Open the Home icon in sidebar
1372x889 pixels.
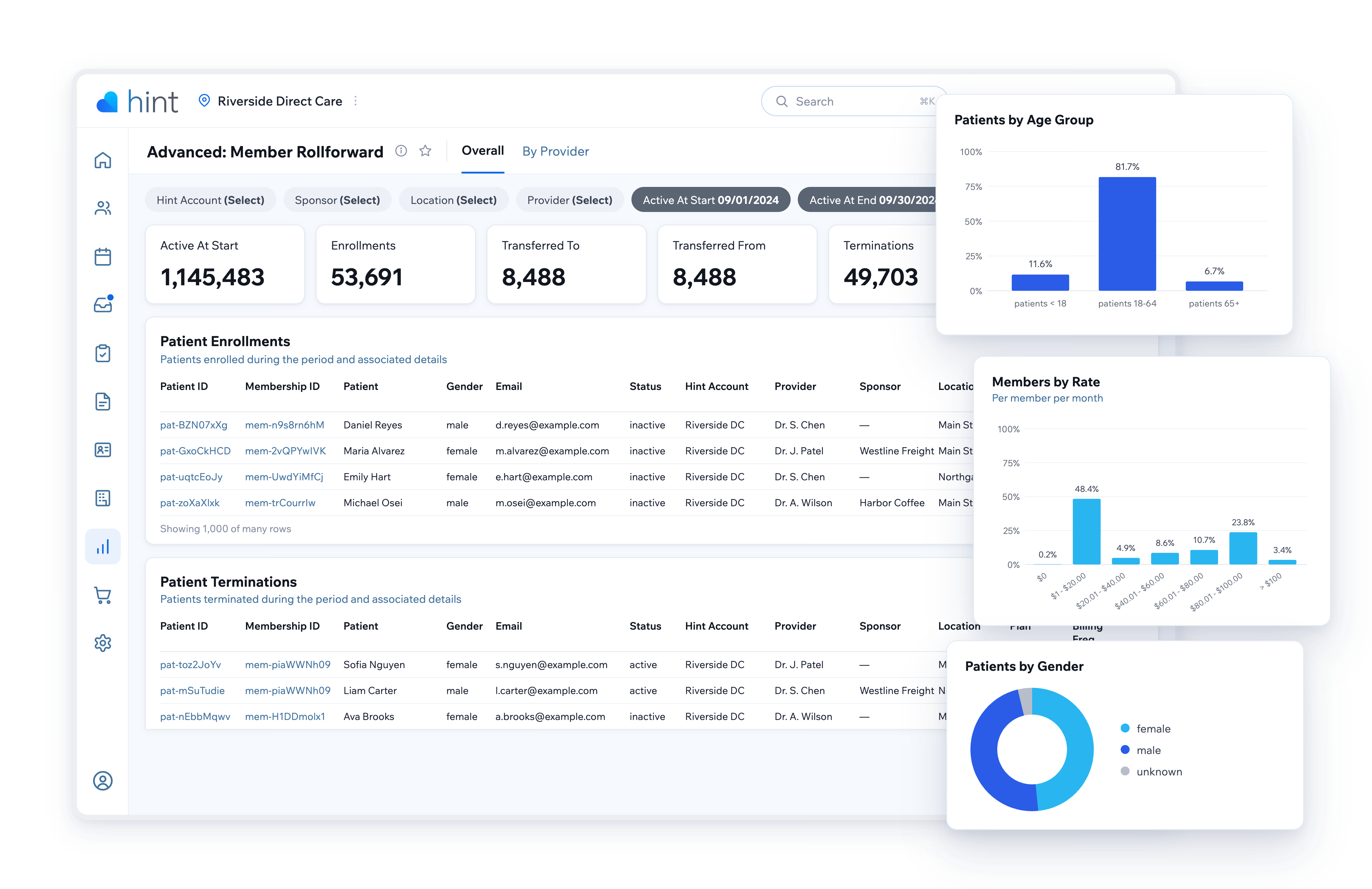[x=103, y=160]
